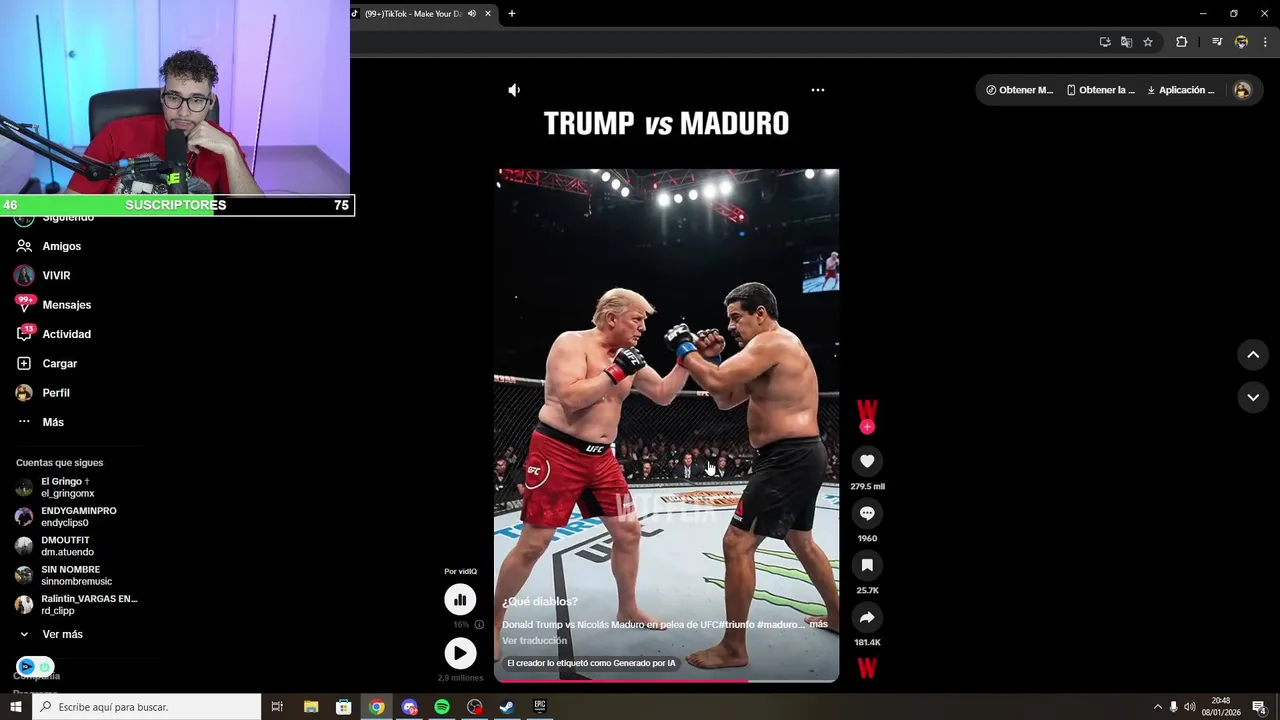Click 'Obtener M...' coins button
Viewport: 1280px width, 720px height.
[x=1019, y=90]
